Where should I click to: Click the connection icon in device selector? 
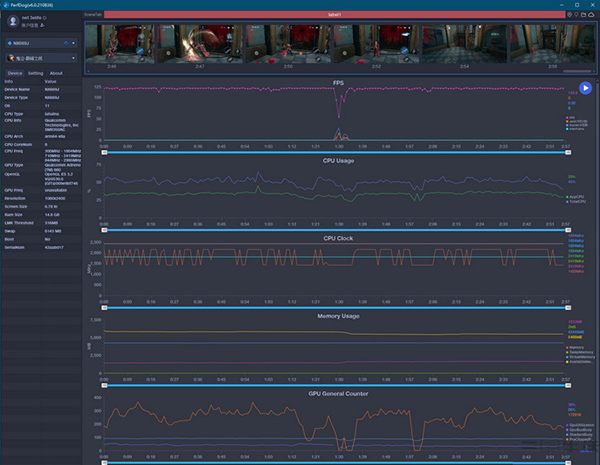(65, 44)
